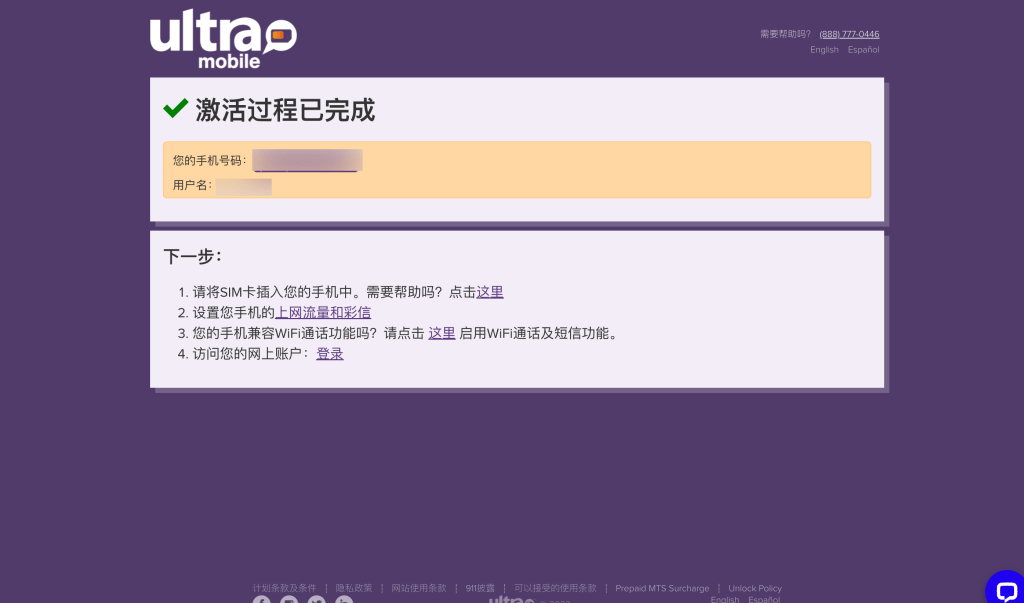Open the 911披露 footer link

click(480, 588)
